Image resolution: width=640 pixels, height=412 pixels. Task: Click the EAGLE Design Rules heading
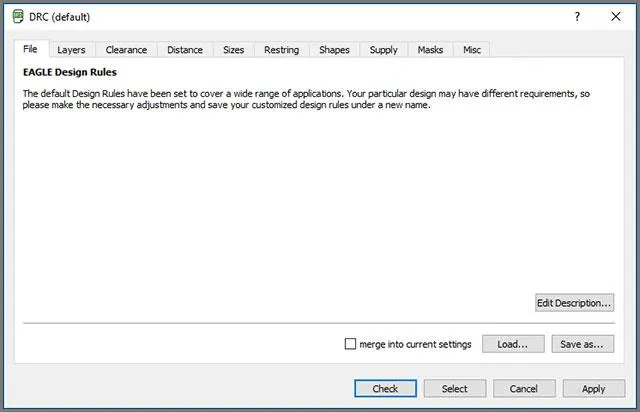[70, 72]
